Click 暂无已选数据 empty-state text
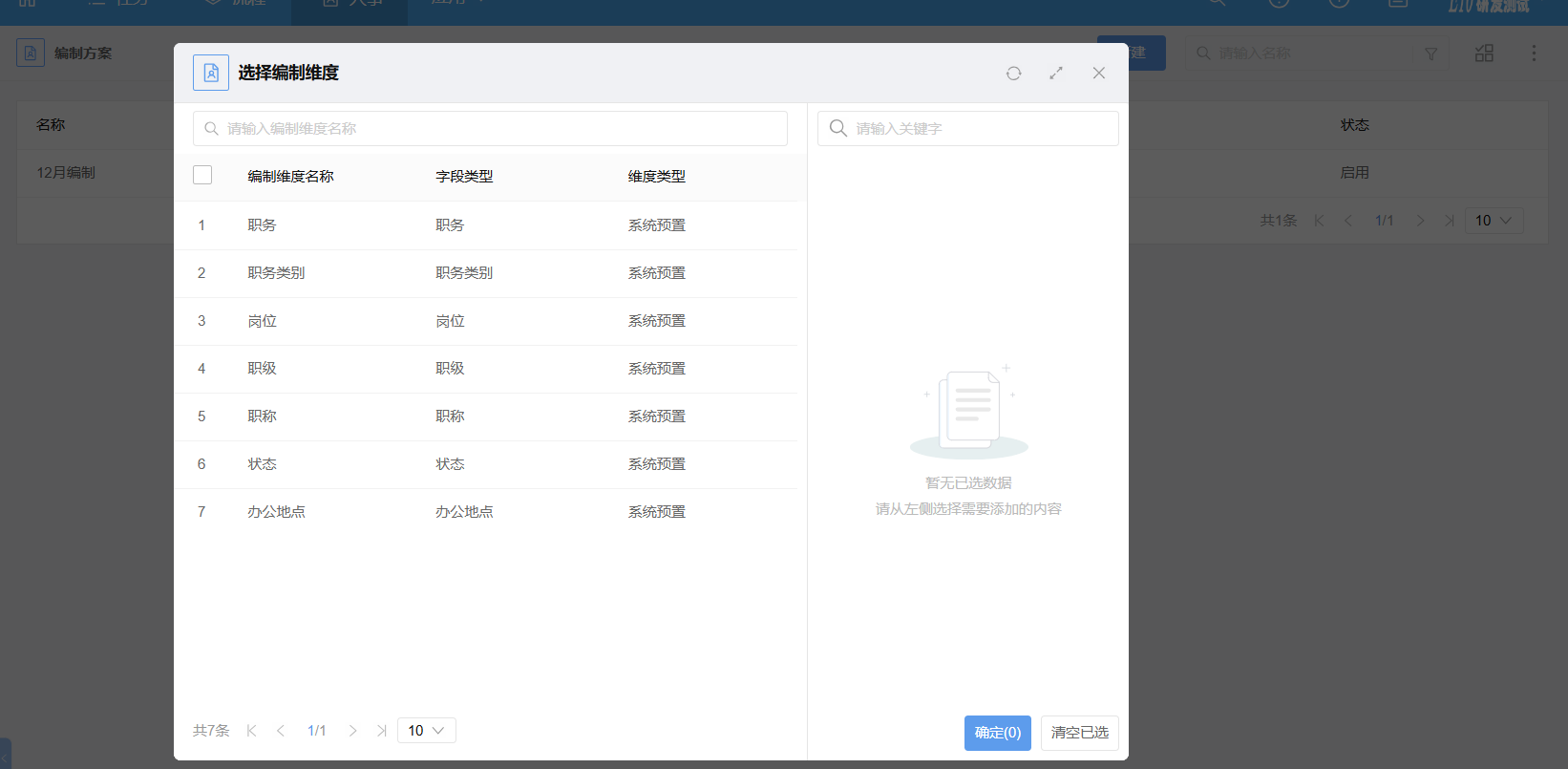Image resolution: width=1568 pixels, height=769 pixels. (x=968, y=483)
